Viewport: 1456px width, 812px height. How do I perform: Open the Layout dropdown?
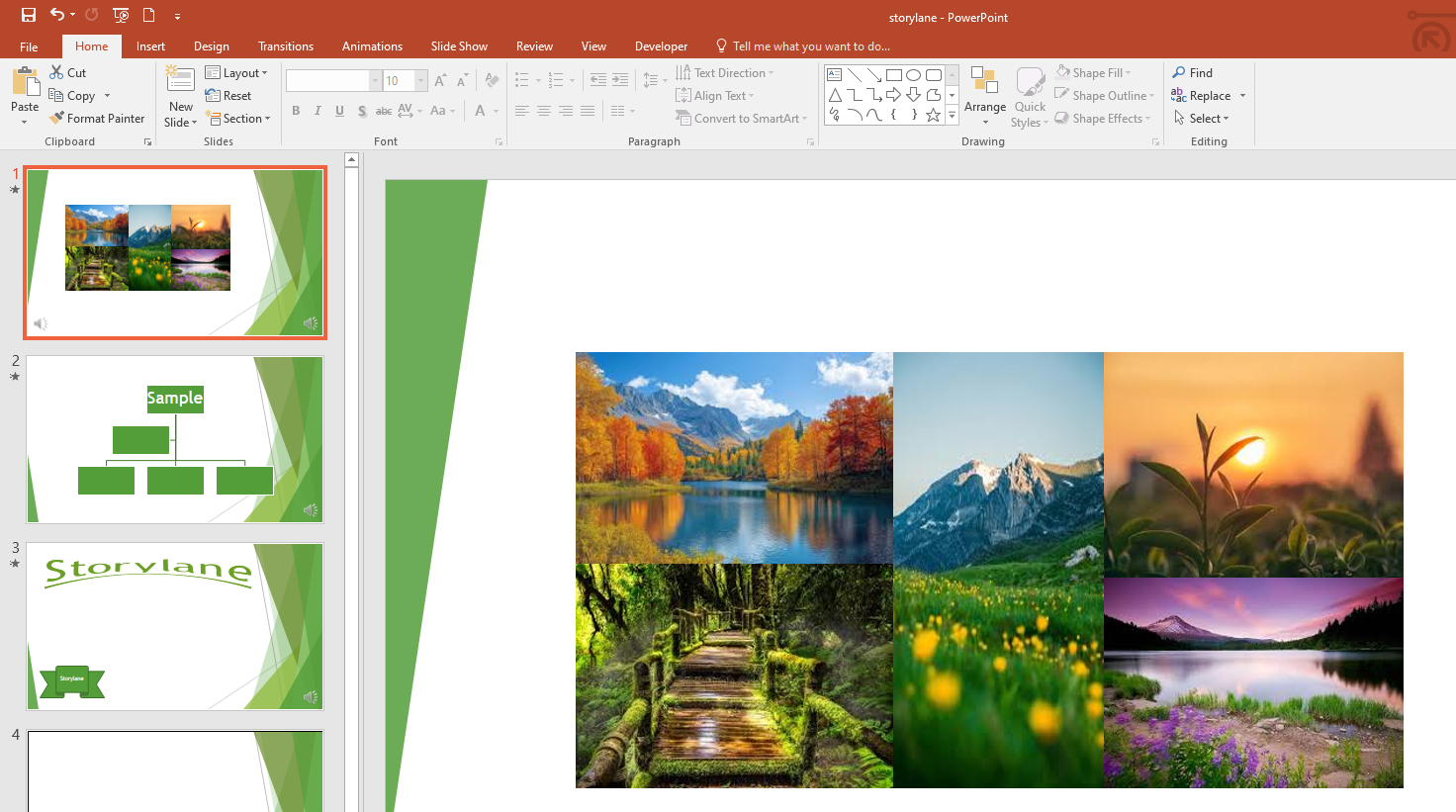tap(236, 72)
